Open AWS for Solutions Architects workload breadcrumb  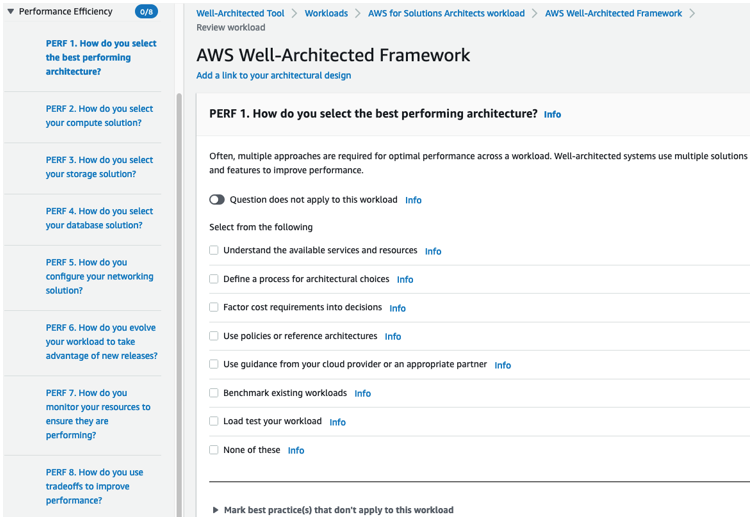coord(446,13)
